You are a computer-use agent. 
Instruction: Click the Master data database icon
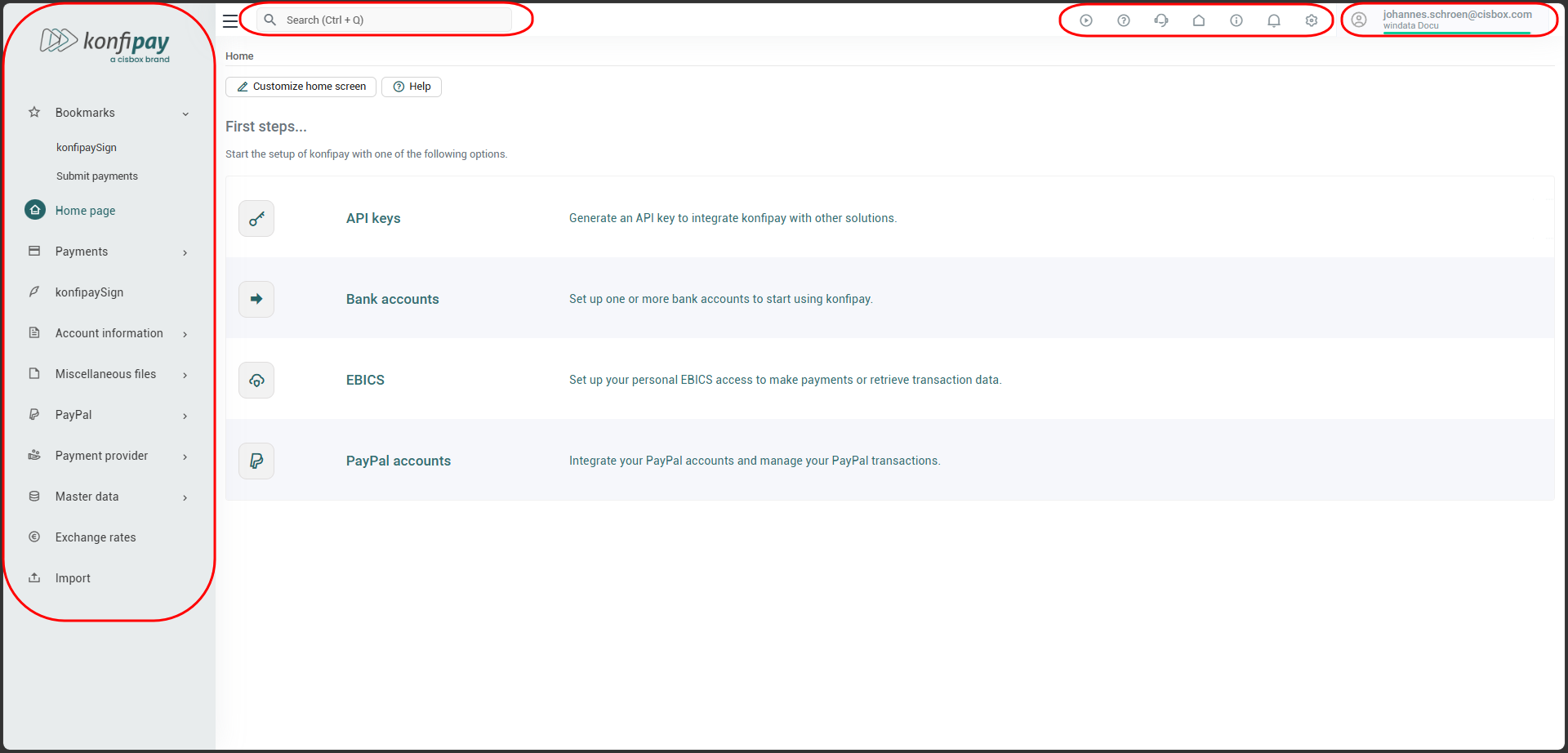tap(34, 496)
